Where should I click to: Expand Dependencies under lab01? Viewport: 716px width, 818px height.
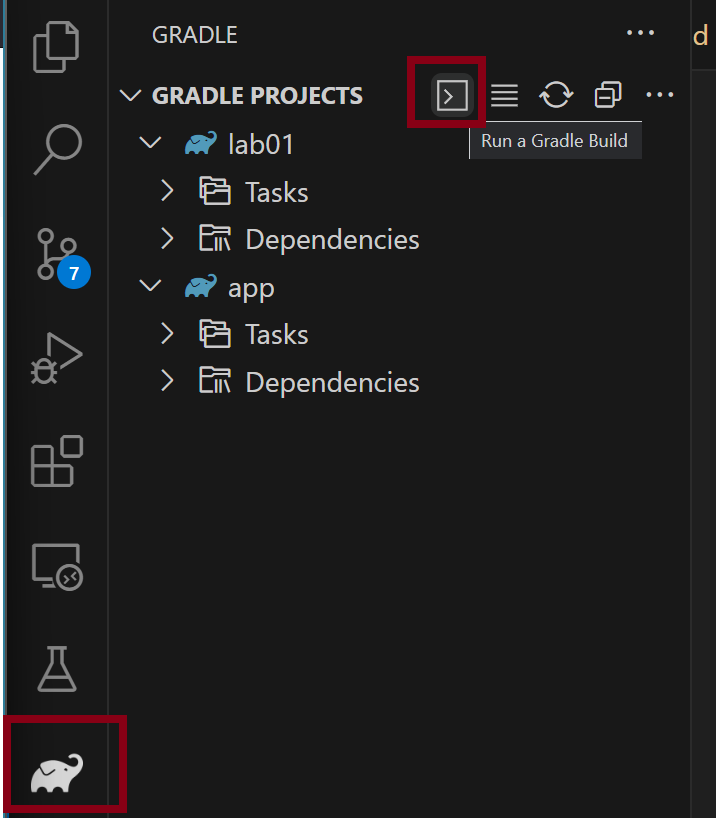(168, 239)
